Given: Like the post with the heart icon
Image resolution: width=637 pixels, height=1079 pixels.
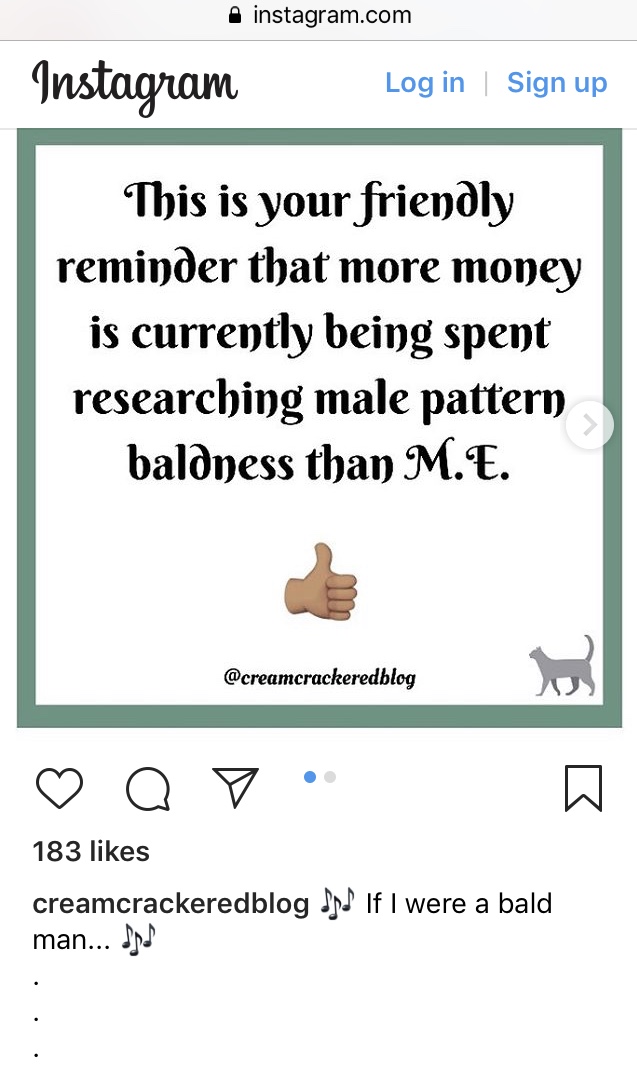Looking at the screenshot, I should [x=59, y=788].
